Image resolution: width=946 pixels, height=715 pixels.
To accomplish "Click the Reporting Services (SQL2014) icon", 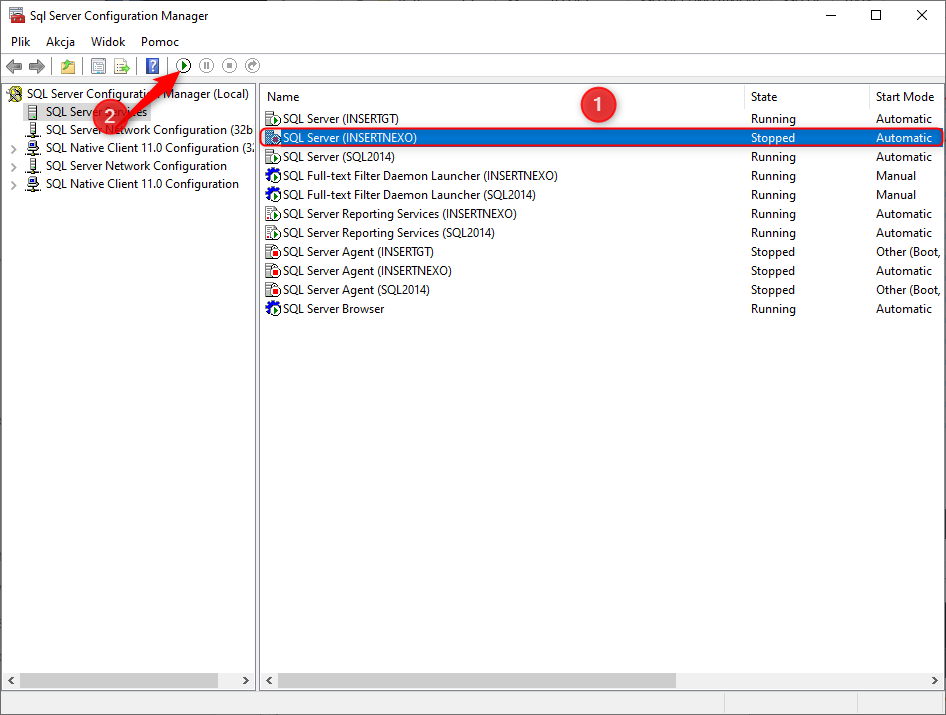I will pos(273,233).
